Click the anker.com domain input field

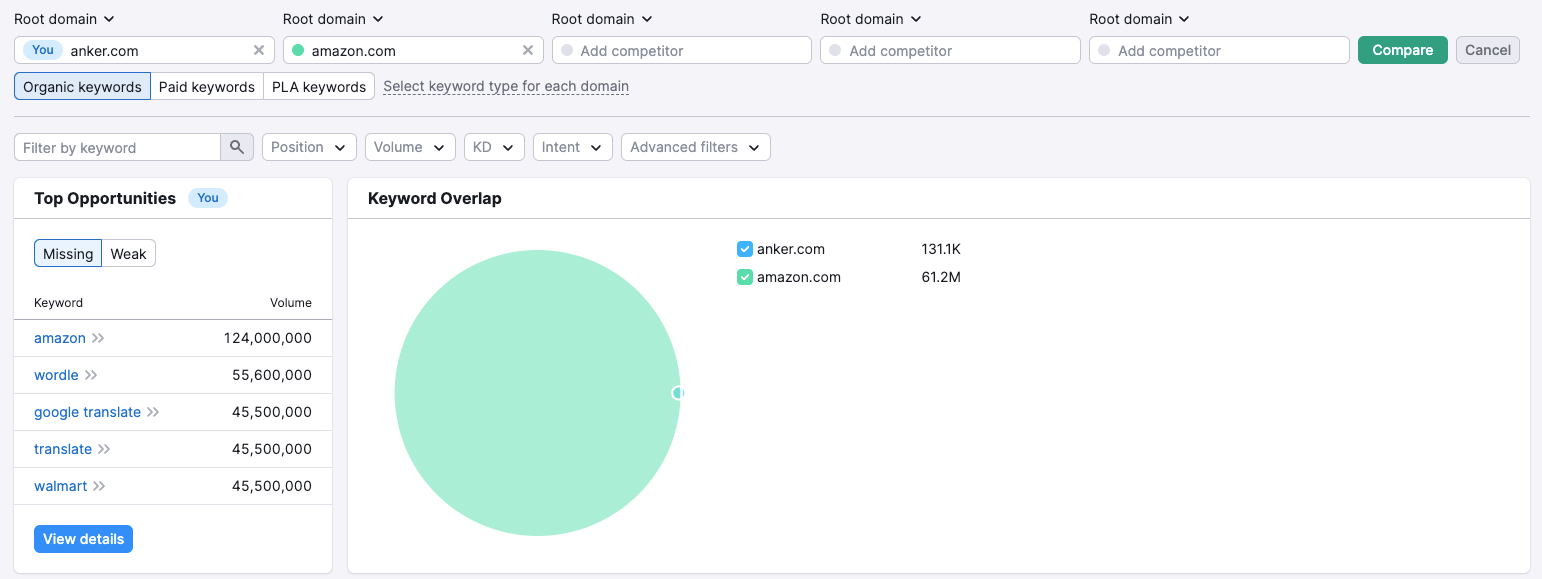pos(143,50)
